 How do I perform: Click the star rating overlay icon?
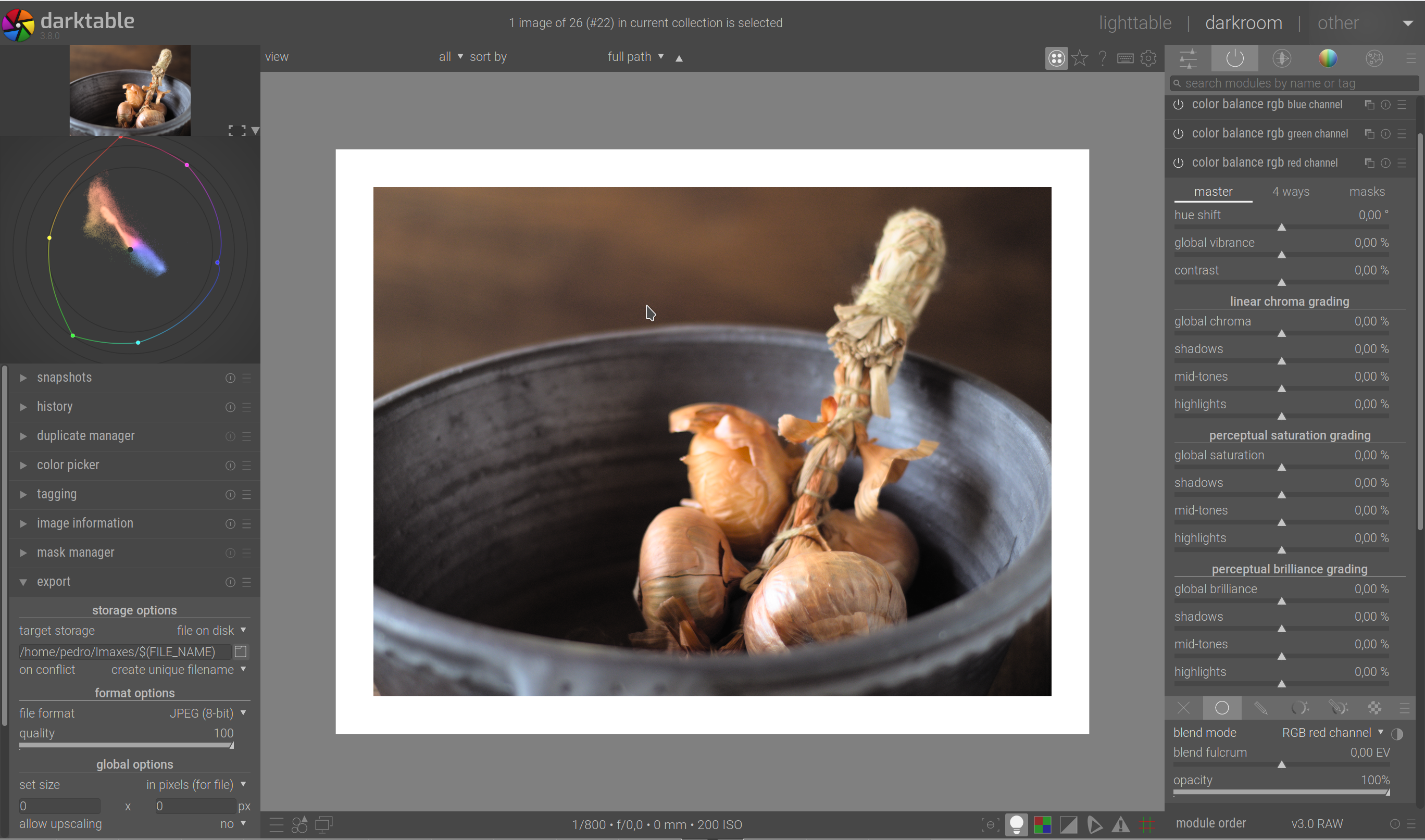1080,58
